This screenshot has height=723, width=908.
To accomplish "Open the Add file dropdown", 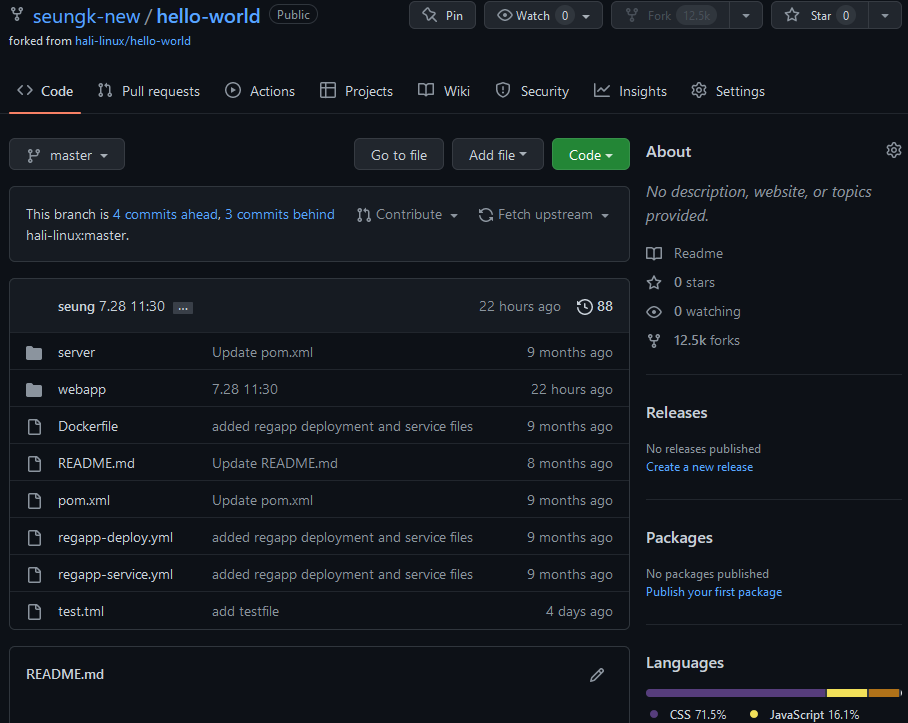I will pos(497,155).
